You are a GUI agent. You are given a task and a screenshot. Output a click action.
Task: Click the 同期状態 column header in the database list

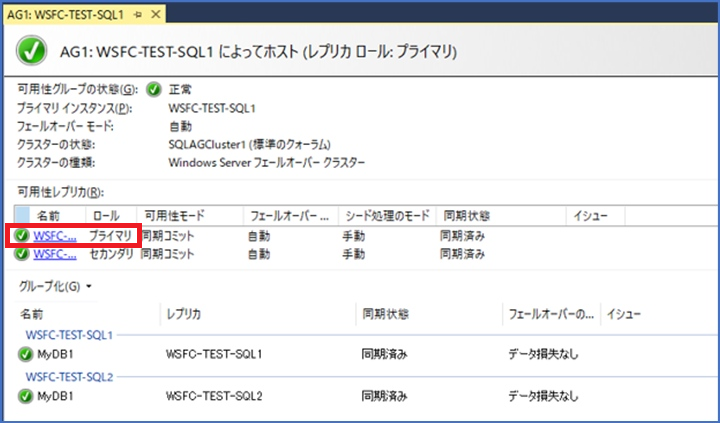coord(385,314)
